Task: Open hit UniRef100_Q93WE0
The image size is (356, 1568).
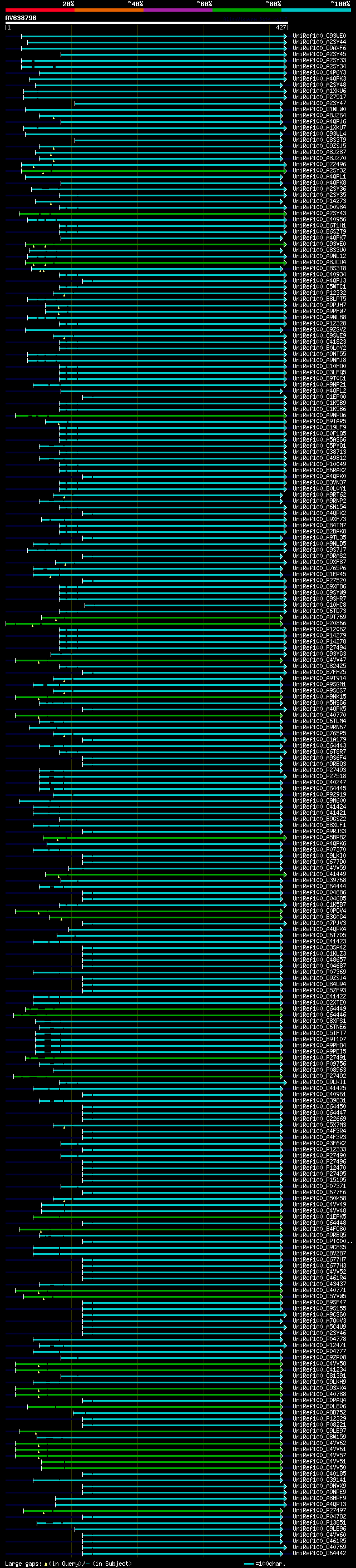Action: [319, 36]
